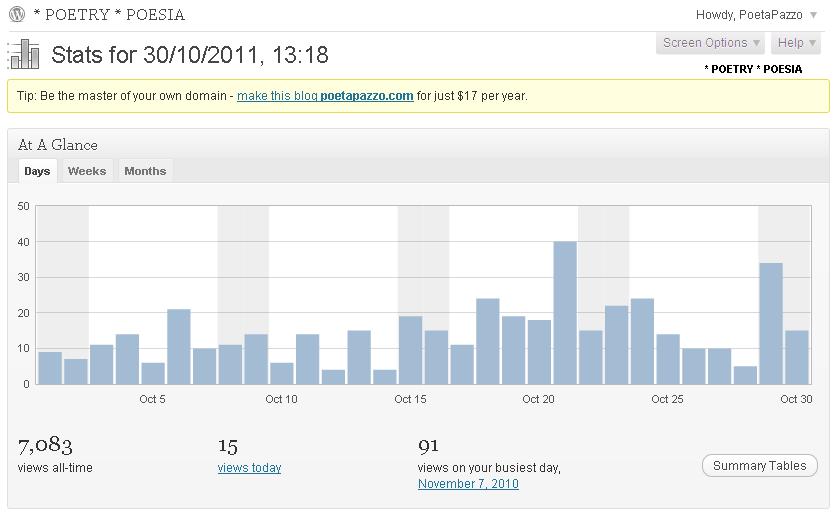Switch to the Weeks tab
Image resolution: width=836 pixels, height=516 pixels.
click(x=86, y=171)
